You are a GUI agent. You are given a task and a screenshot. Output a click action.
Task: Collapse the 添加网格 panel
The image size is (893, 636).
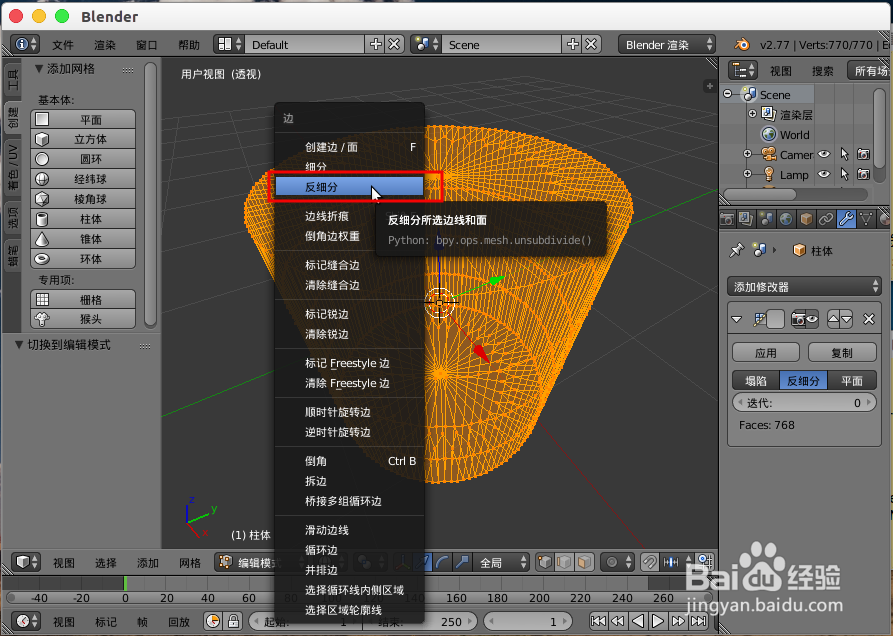(39, 69)
